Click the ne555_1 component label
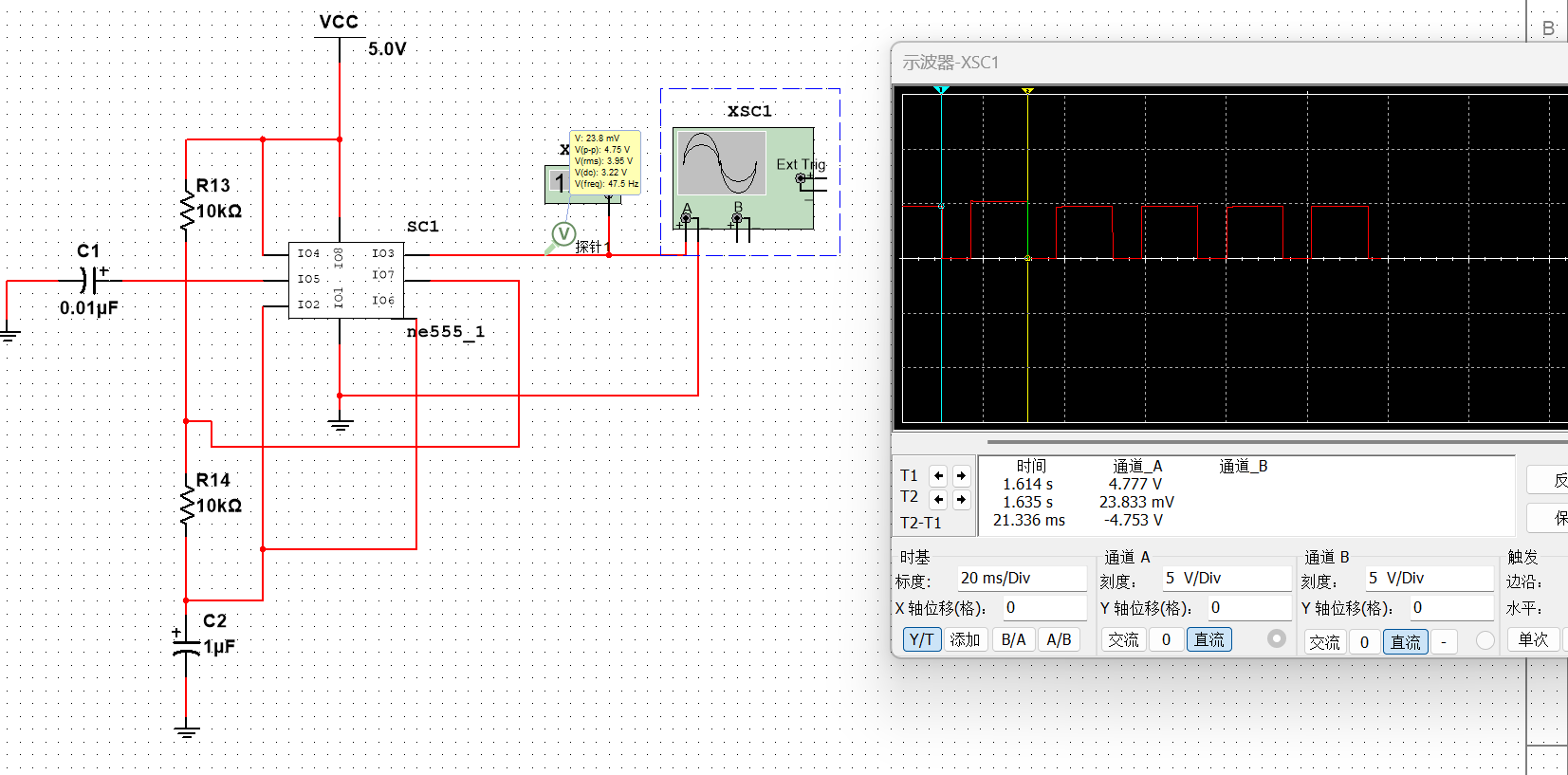This screenshot has height=775, width=1568. point(446,332)
